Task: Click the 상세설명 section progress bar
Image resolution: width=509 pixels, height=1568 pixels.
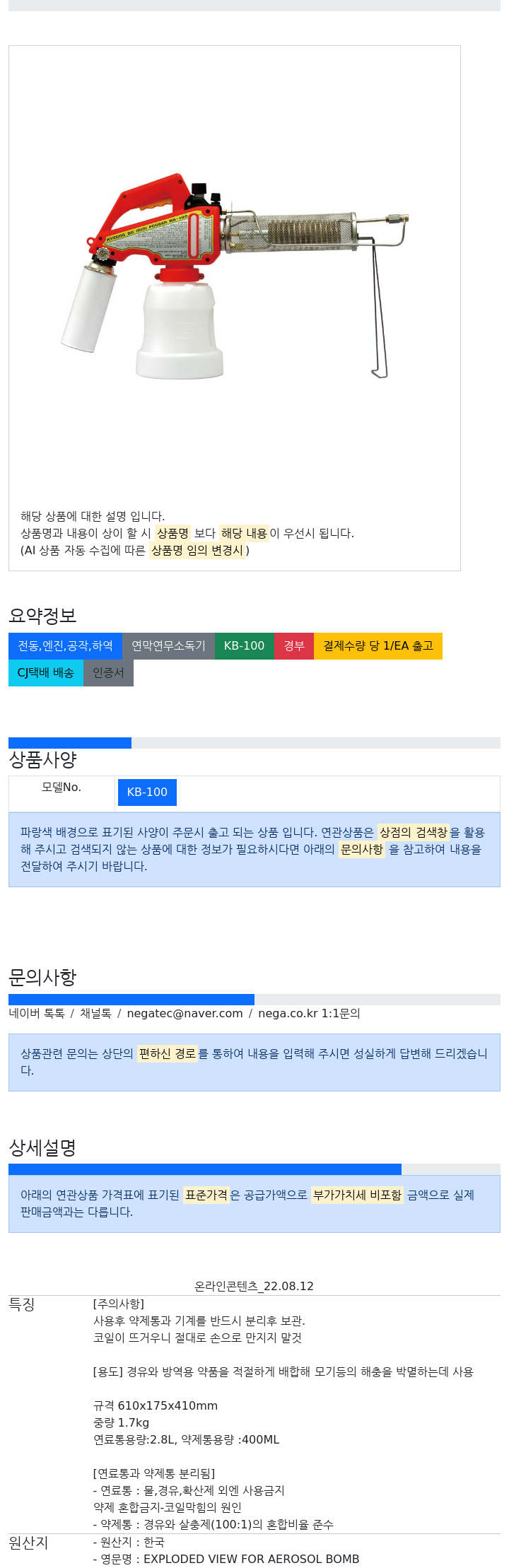Action: (x=255, y=1169)
